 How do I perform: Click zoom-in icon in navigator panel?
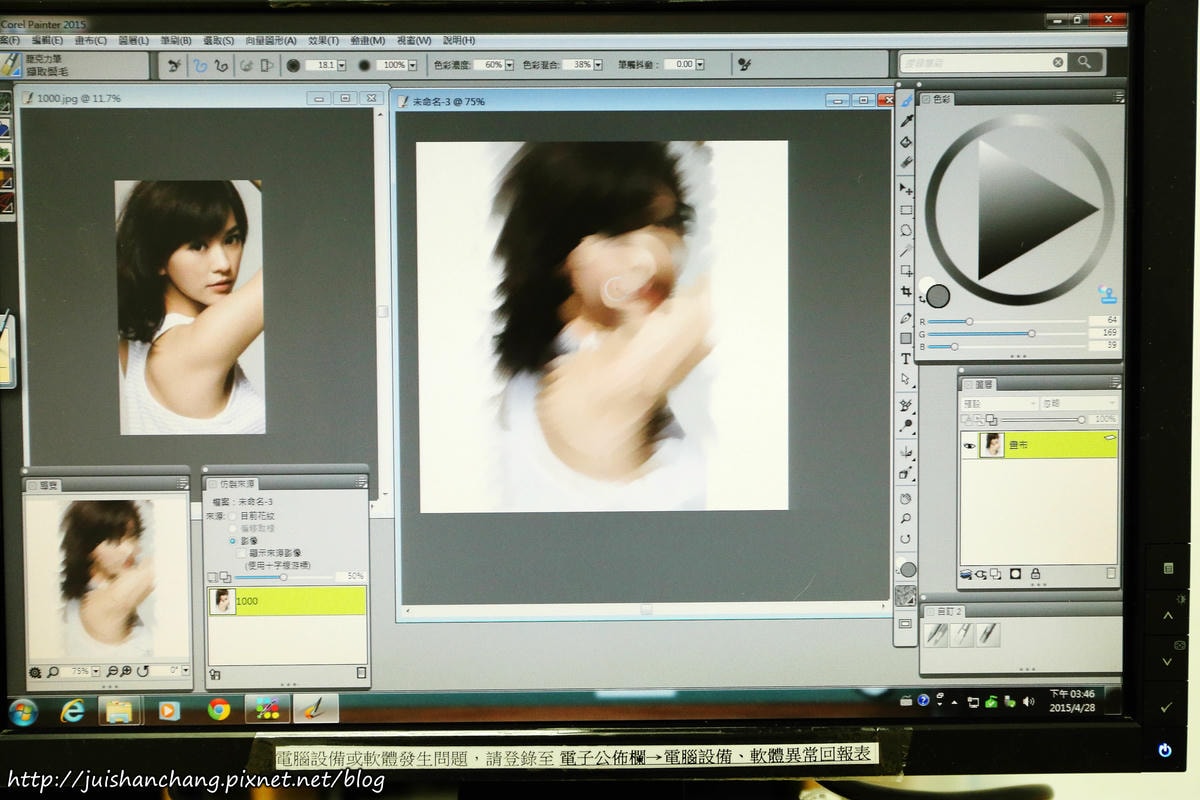[x=127, y=671]
